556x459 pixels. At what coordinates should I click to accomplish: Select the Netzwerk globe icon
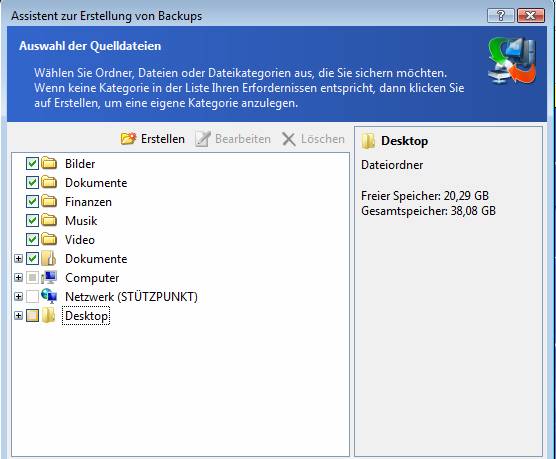tap(49, 296)
